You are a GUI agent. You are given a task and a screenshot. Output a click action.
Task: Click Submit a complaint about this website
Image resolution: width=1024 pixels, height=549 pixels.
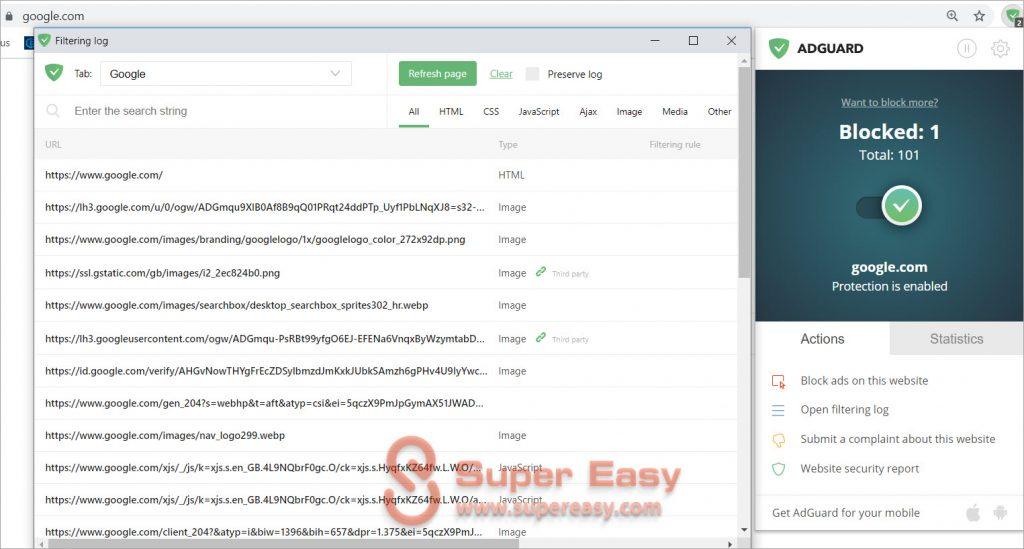(x=898, y=439)
